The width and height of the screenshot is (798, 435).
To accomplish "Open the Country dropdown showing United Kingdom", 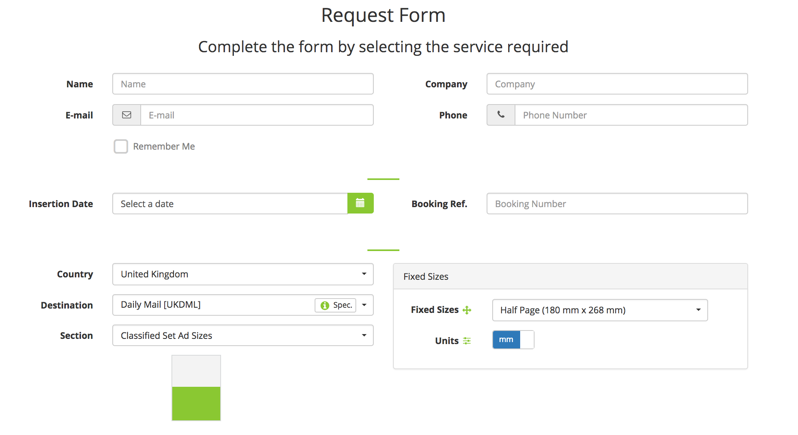I will pos(243,274).
